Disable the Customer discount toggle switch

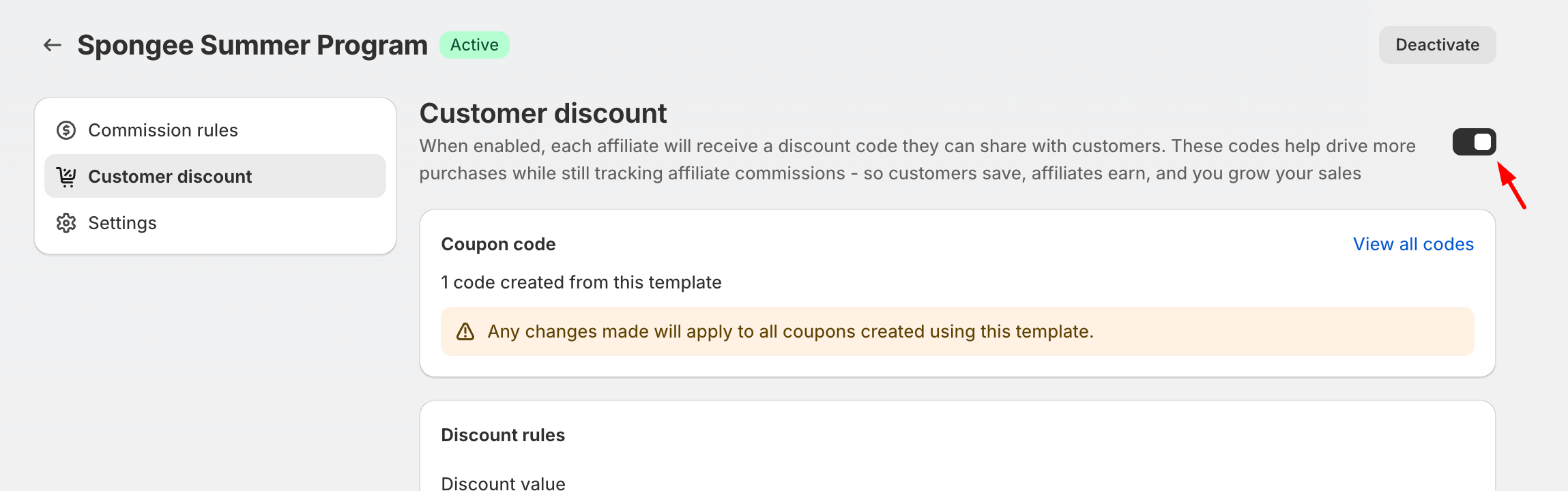click(1474, 142)
